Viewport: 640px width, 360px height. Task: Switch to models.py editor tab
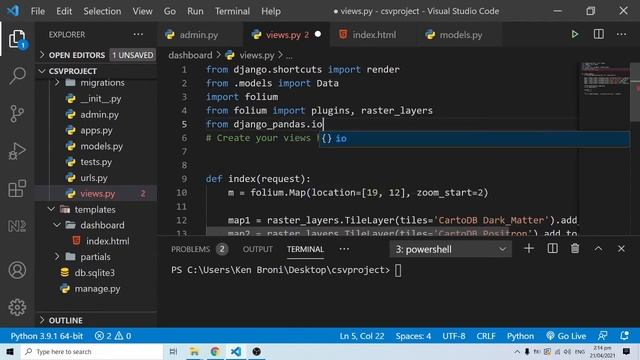(x=460, y=35)
